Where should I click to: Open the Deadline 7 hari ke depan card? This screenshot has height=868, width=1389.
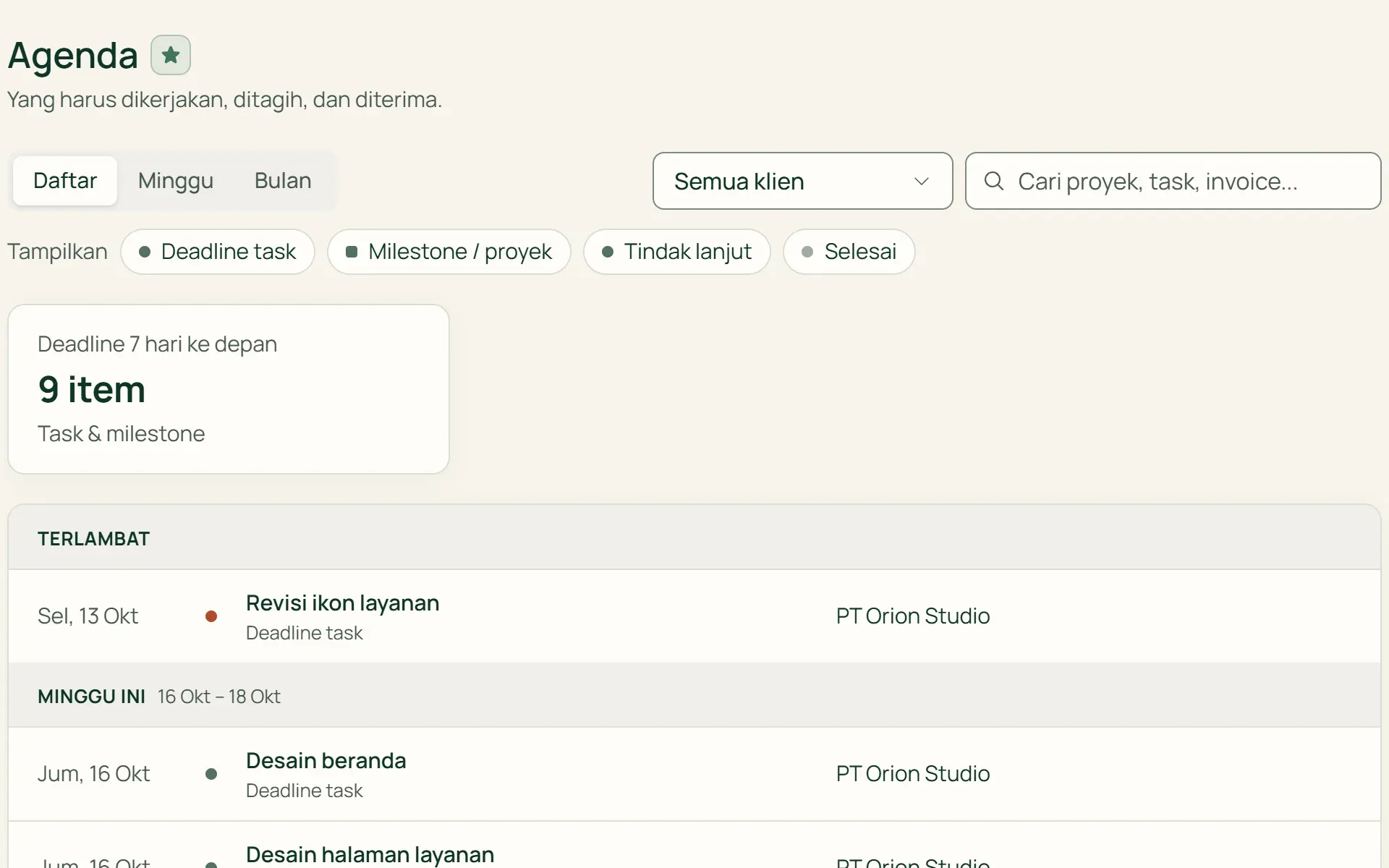click(x=229, y=389)
